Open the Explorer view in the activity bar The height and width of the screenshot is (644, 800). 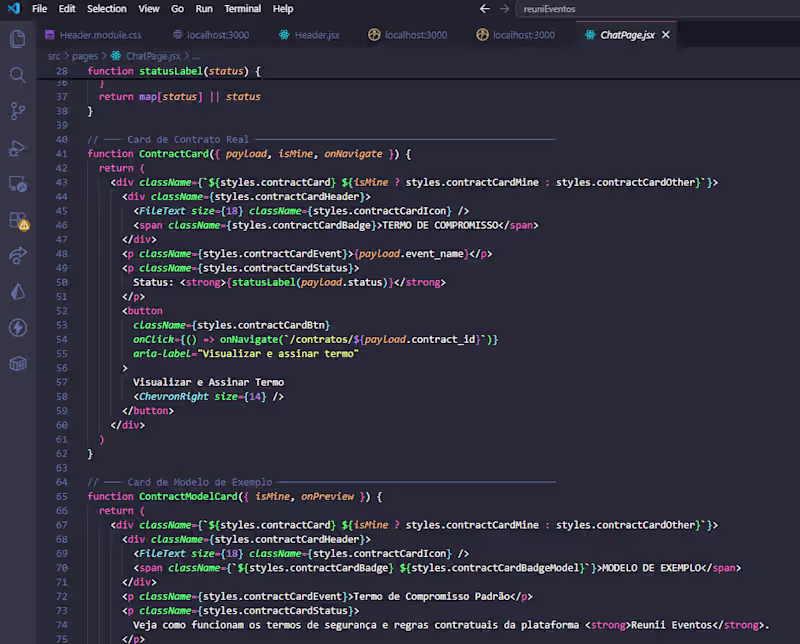[x=18, y=39]
